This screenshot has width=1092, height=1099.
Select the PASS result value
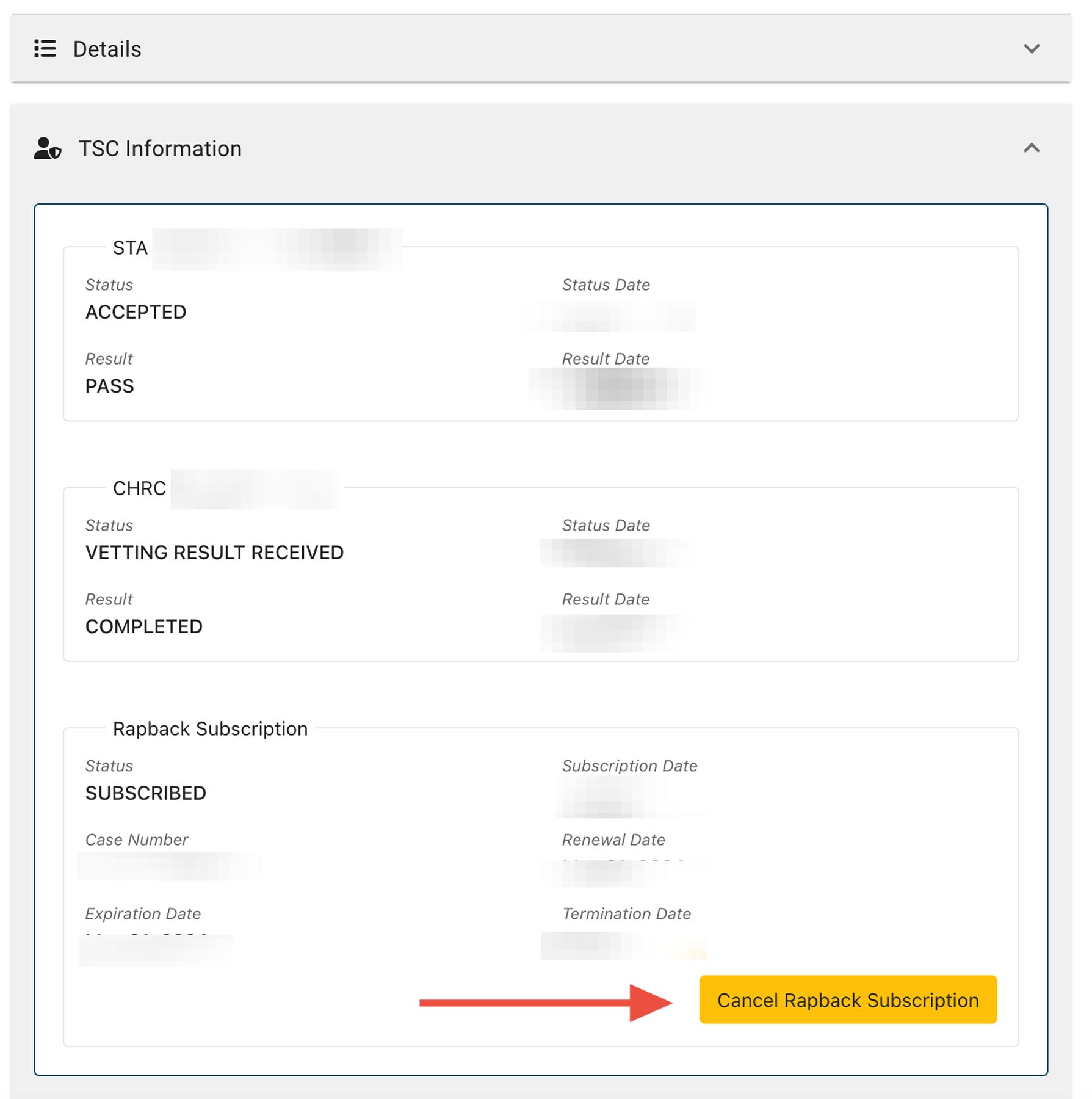tap(109, 386)
